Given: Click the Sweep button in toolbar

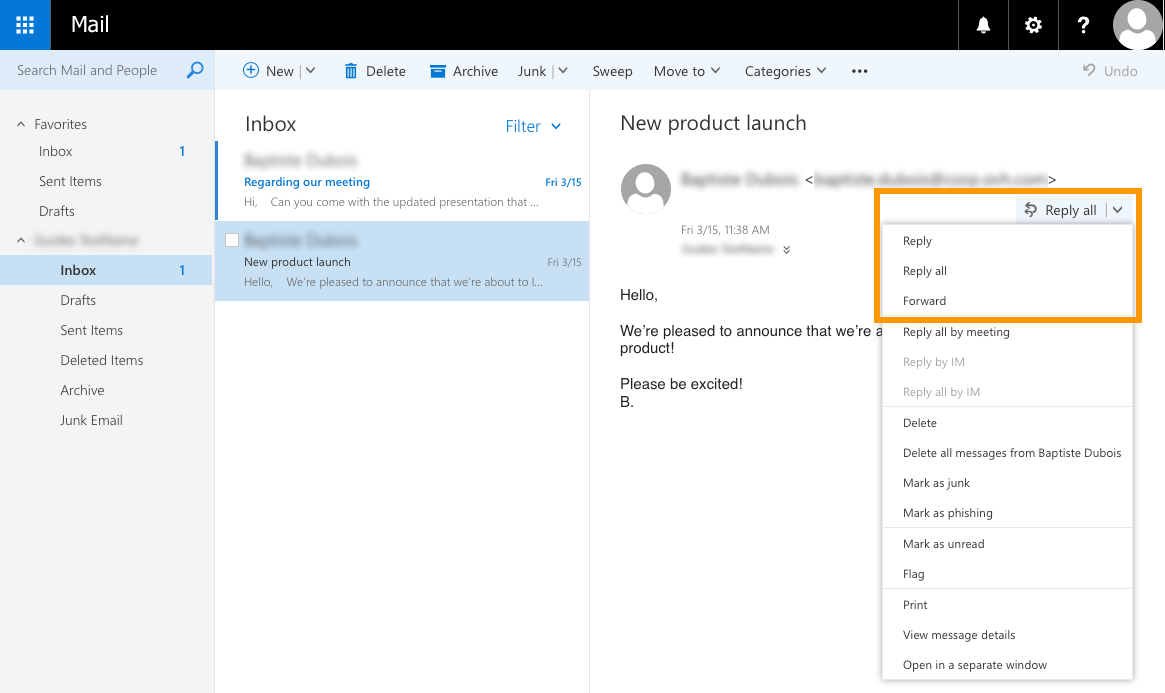Looking at the screenshot, I should pyautogui.click(x=612, y=71).
